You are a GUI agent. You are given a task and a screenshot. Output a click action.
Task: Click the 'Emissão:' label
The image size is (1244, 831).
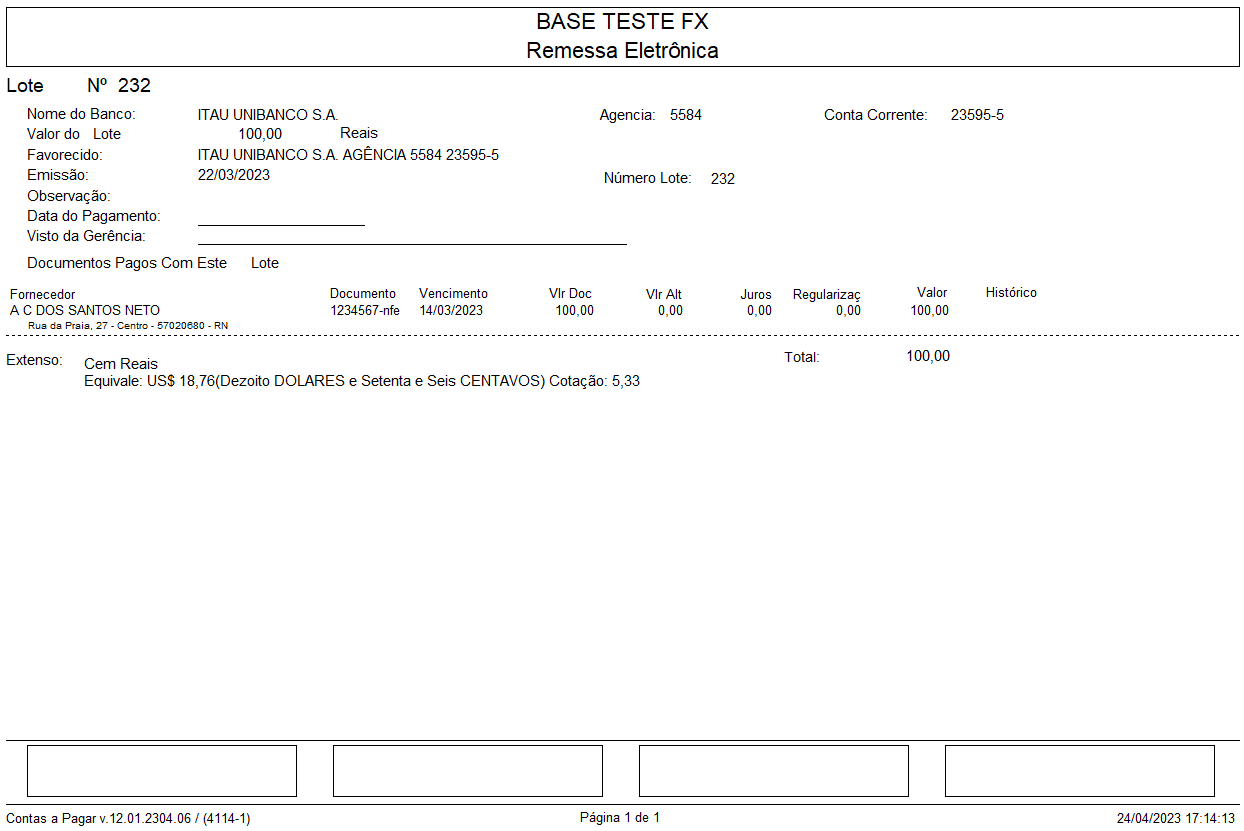[x=58, y=175]
